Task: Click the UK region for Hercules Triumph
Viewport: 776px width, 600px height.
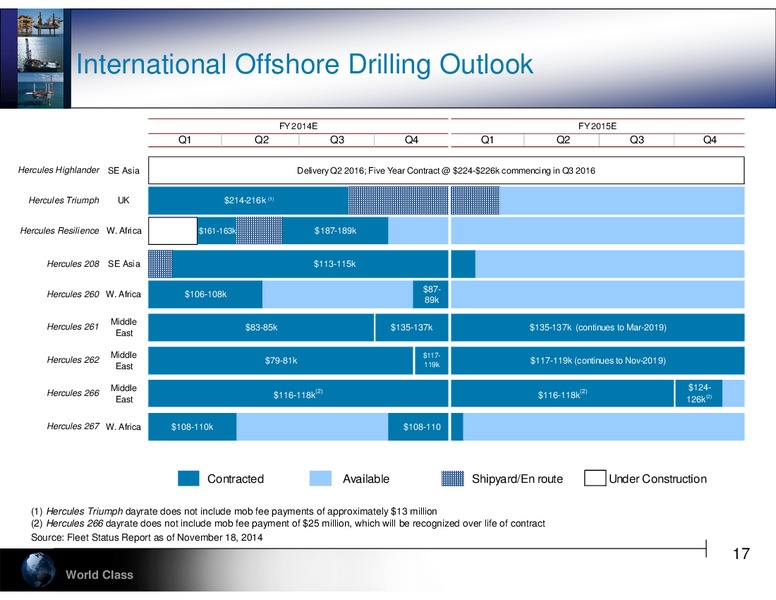Action: click(123, 200)
